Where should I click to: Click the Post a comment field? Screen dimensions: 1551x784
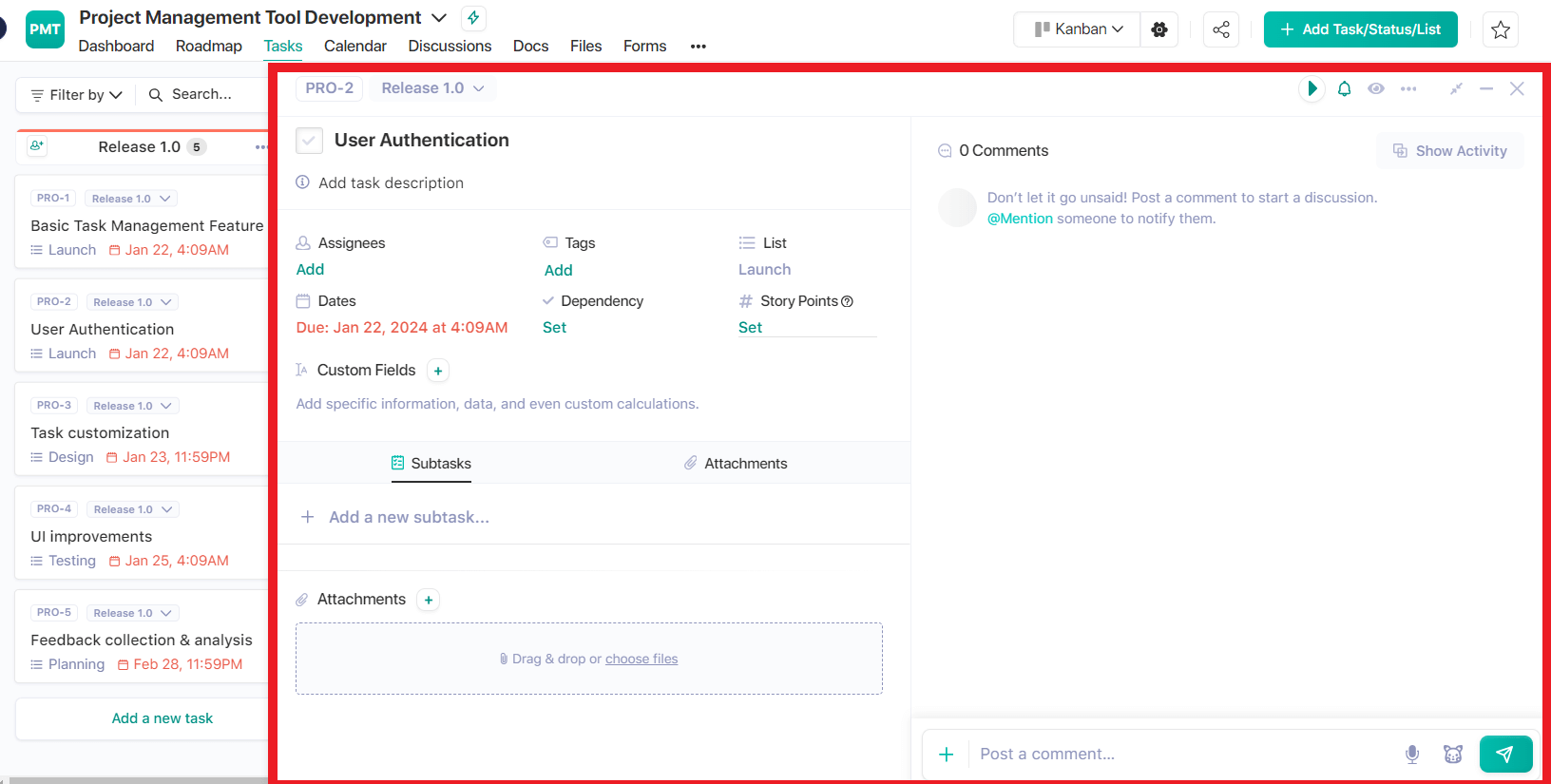[x=1183, y=755]
